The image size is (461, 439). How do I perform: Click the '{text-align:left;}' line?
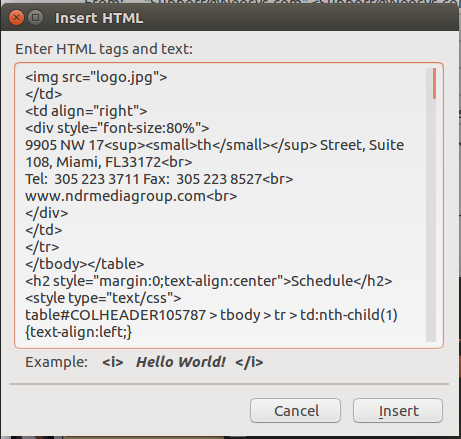(79, 332)
